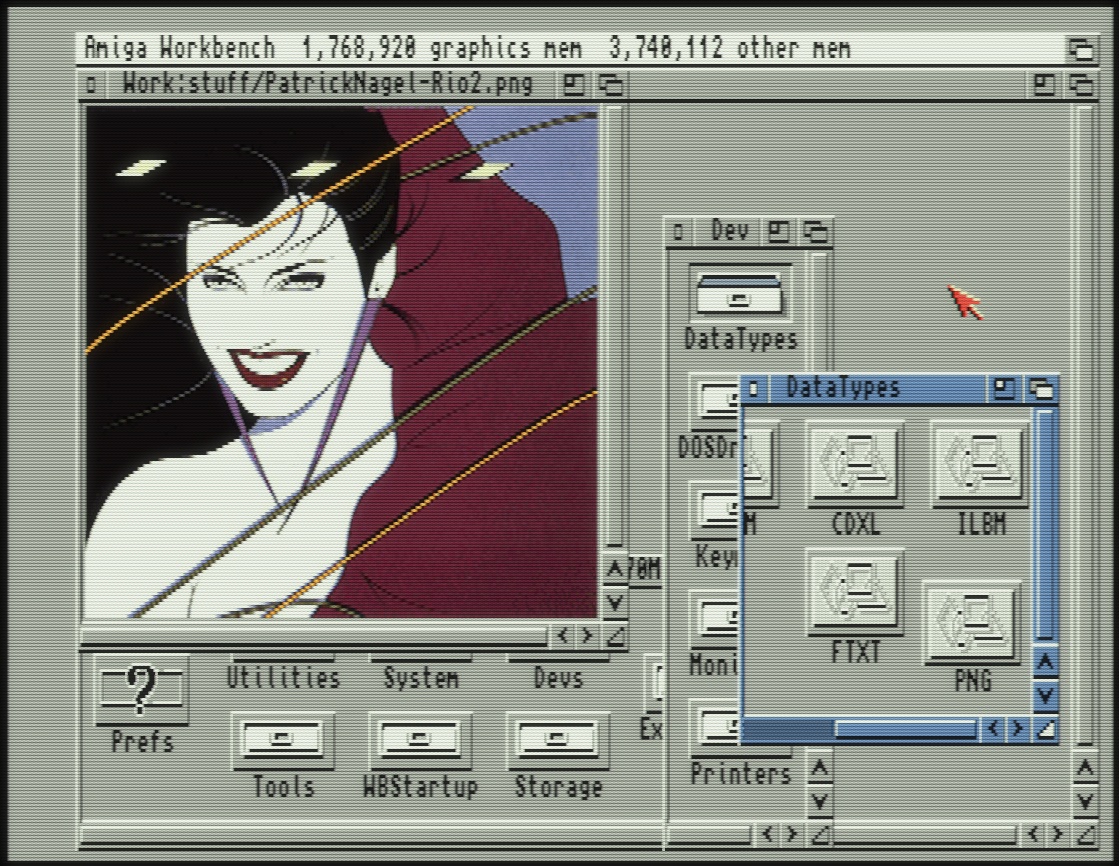Click the Devs drawer label
Image resolution: width=1119 pixels, height=866 pixels.
point(558,678)
